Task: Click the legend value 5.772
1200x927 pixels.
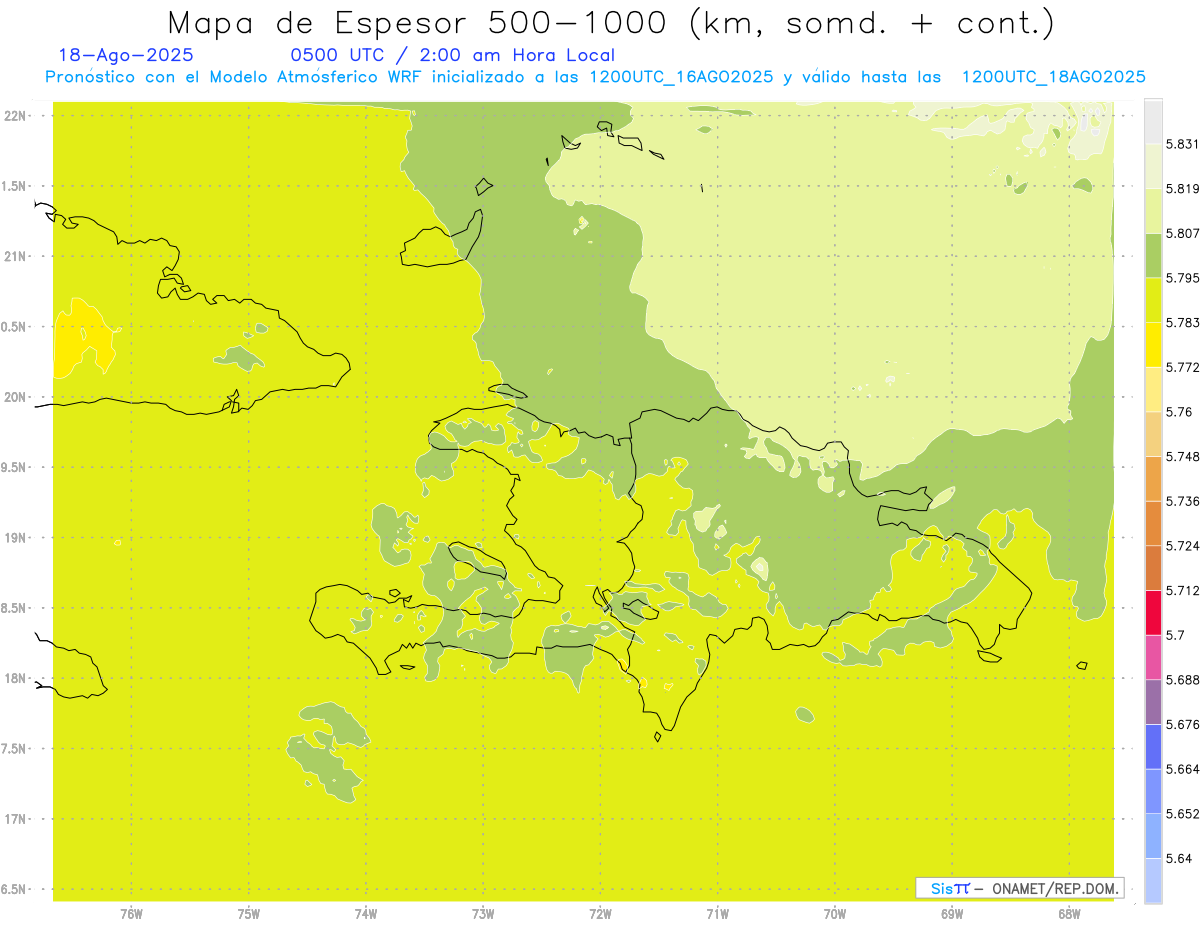Action: [x=1182, y=367]
